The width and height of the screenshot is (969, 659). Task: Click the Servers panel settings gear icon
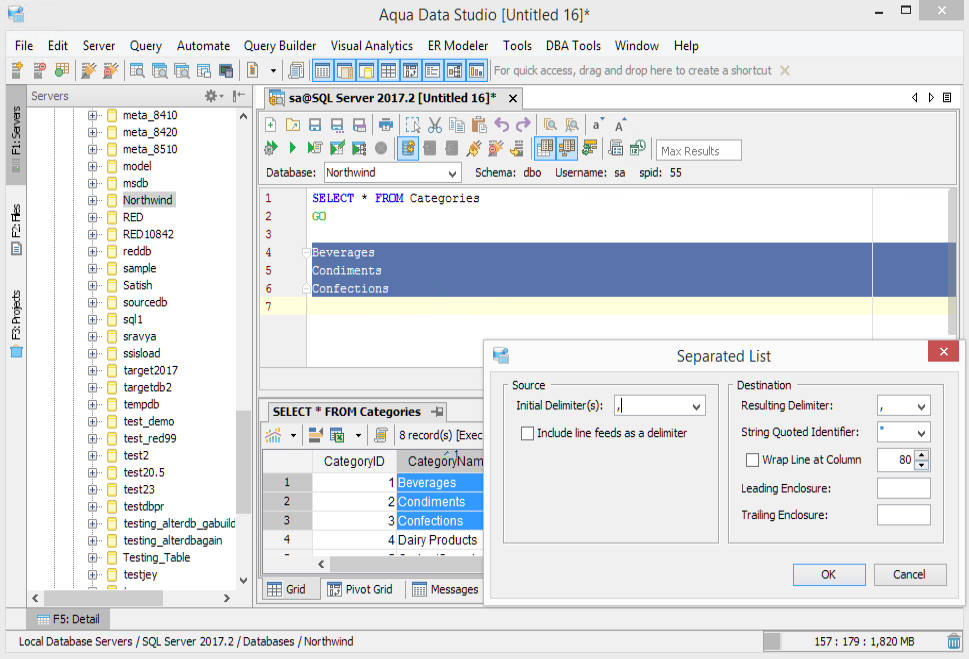pyautogui.click(x=212, y=96)
